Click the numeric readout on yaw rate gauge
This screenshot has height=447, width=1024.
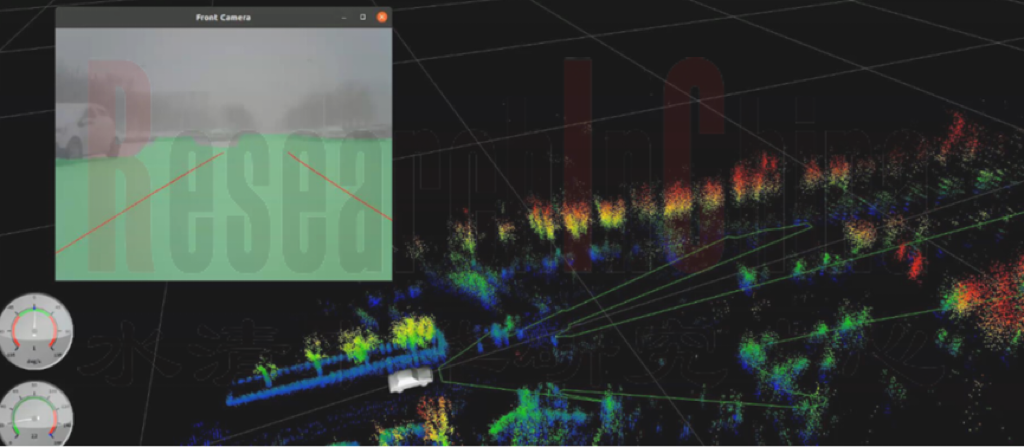(36, 348)
